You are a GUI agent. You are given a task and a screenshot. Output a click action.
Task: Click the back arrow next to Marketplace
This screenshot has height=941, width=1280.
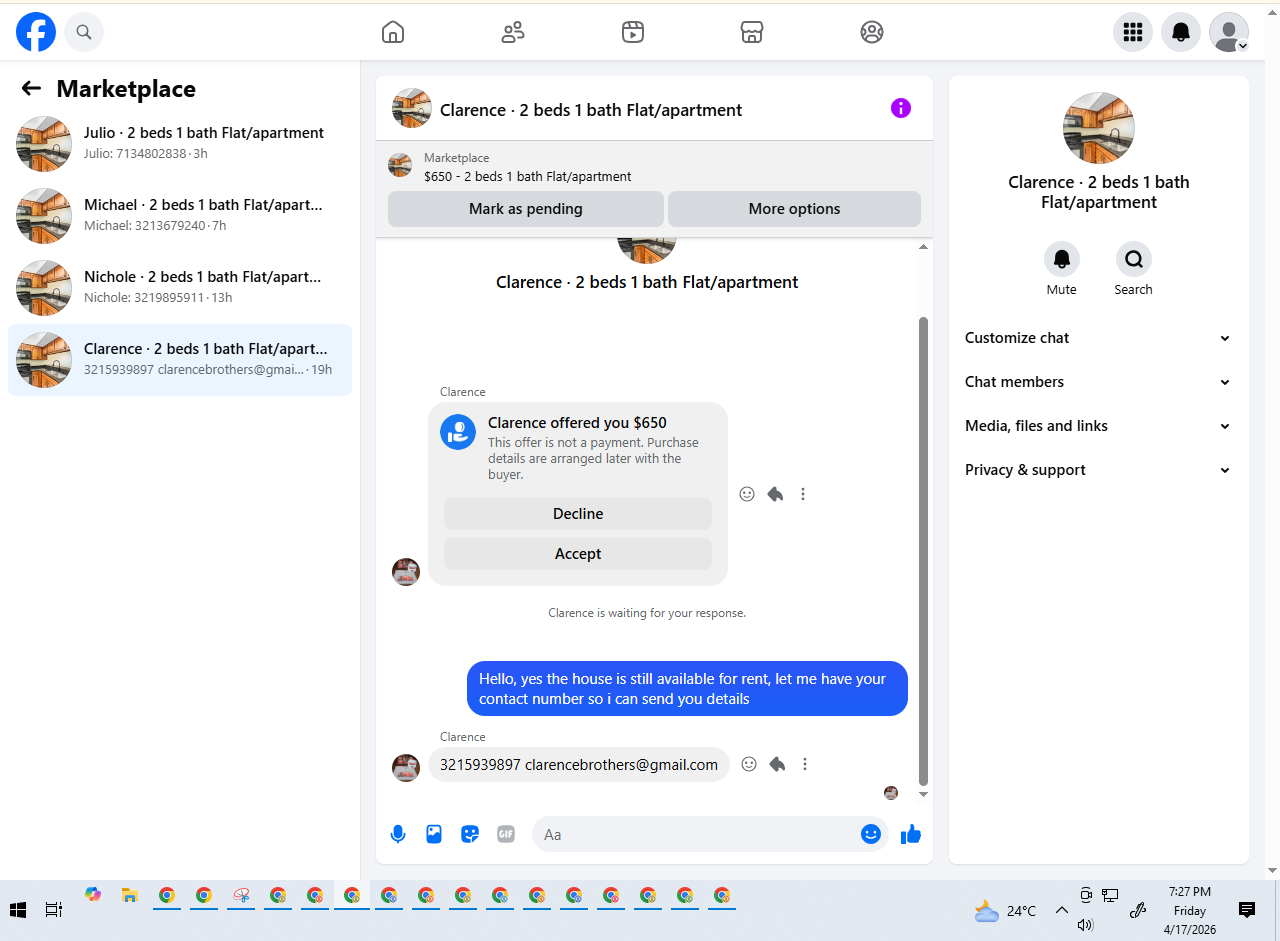[x=31, y=88]
